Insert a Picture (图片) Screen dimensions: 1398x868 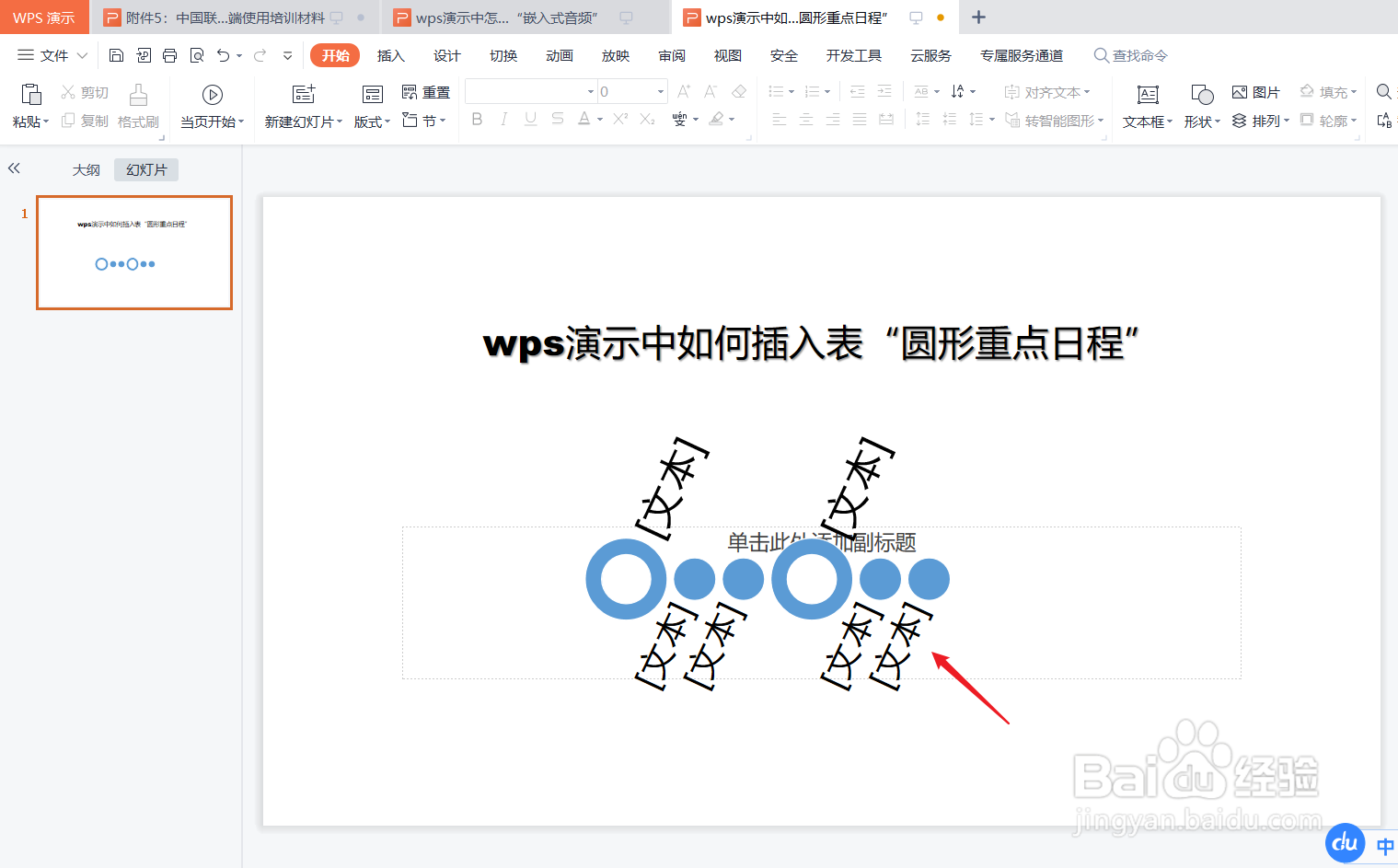(1255, 92)
